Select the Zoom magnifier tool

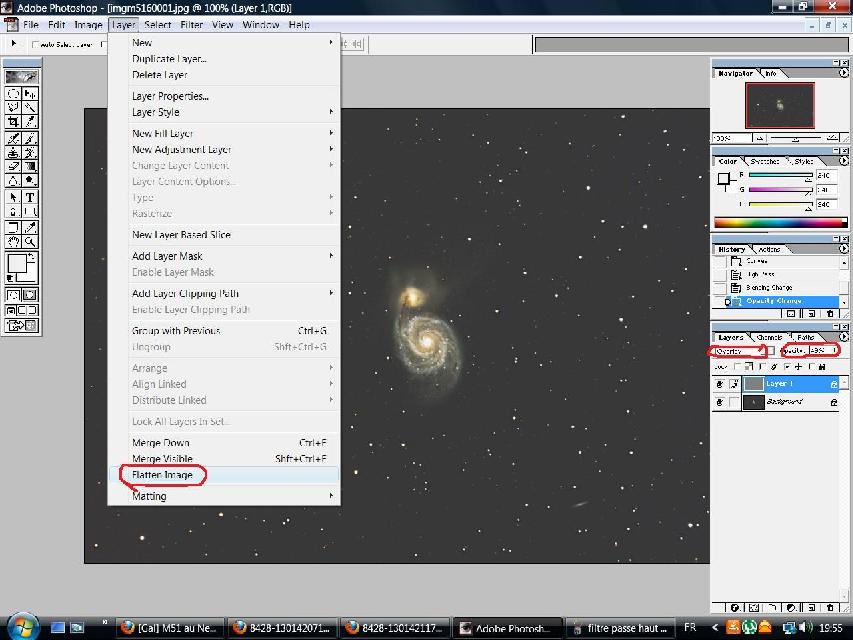coord(30,242)
